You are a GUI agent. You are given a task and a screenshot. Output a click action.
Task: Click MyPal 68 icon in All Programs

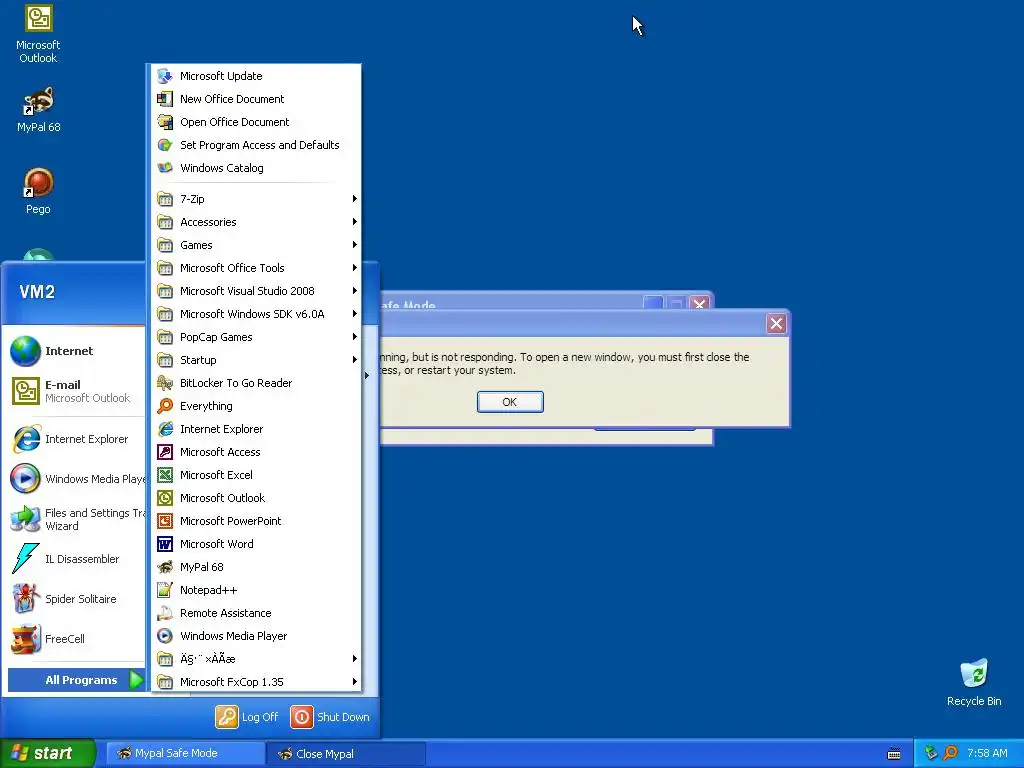[x=165, y=567]
